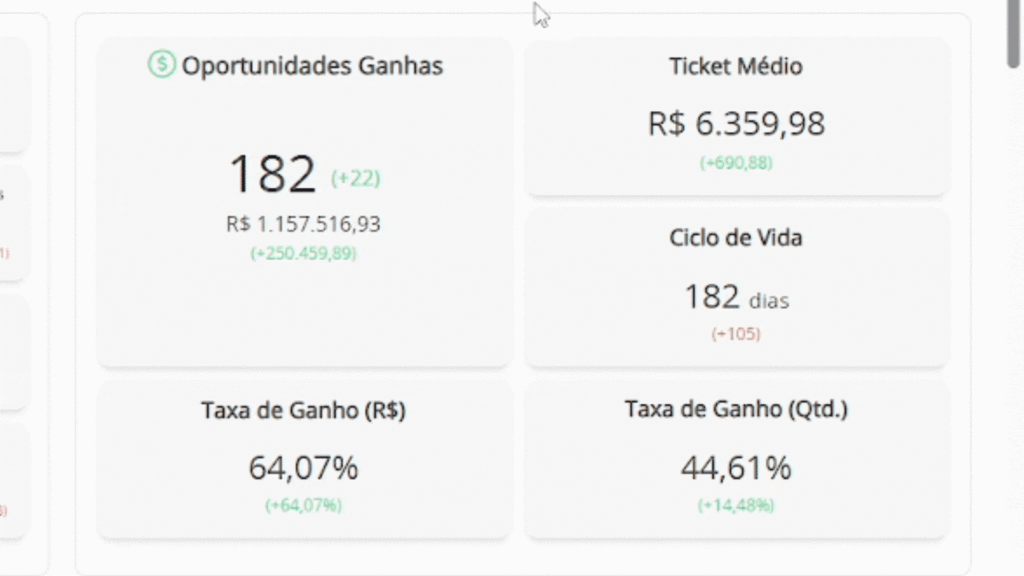
Task: Click the R$ 6.359,98 ticket value
Action: coord(736,123)
